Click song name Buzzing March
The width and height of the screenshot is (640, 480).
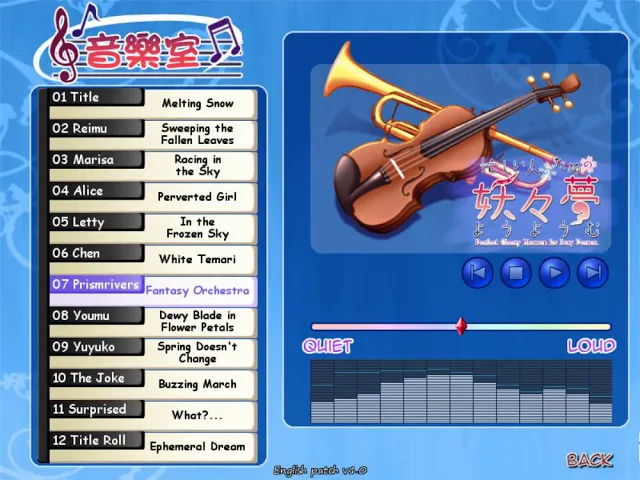198,384
